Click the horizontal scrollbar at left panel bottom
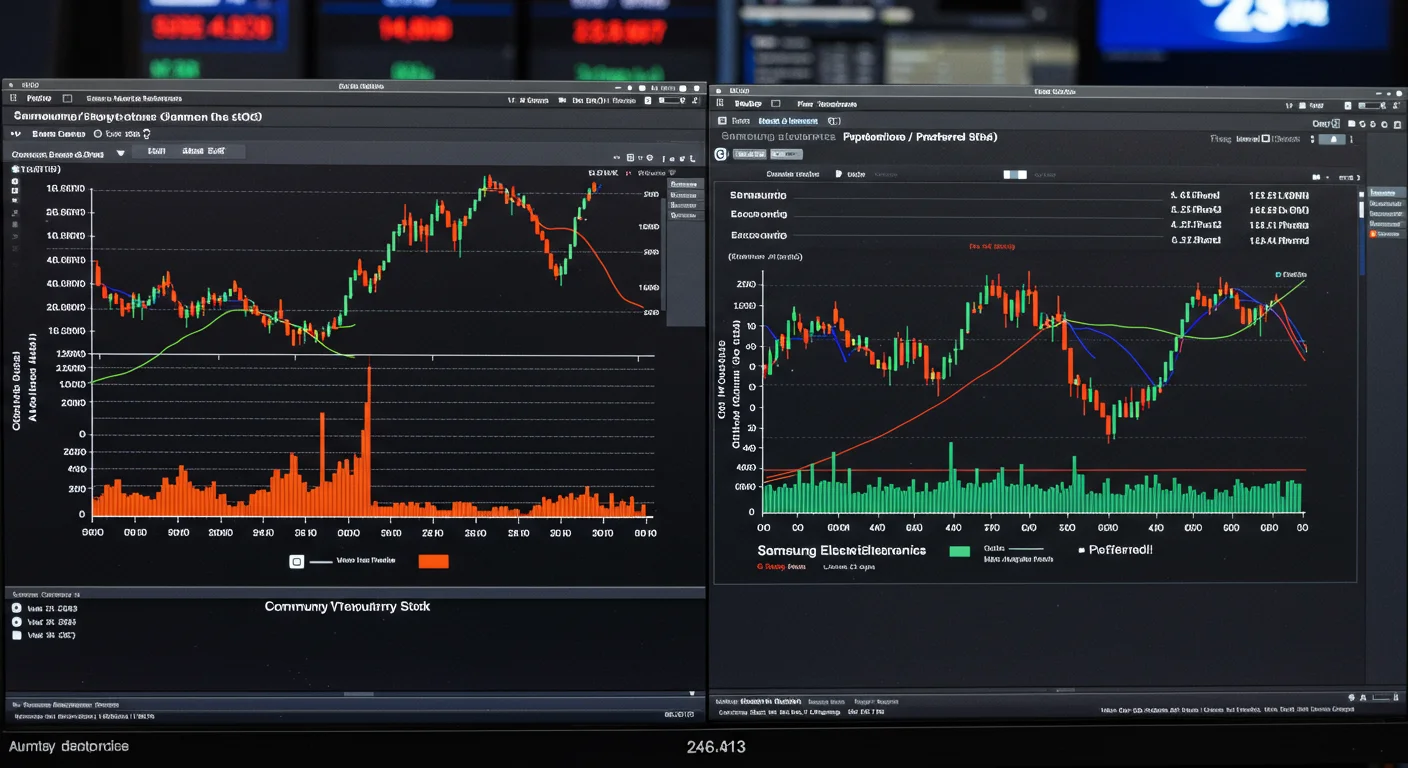Screen dimensions: 1408x768 [x=359, y=694]
